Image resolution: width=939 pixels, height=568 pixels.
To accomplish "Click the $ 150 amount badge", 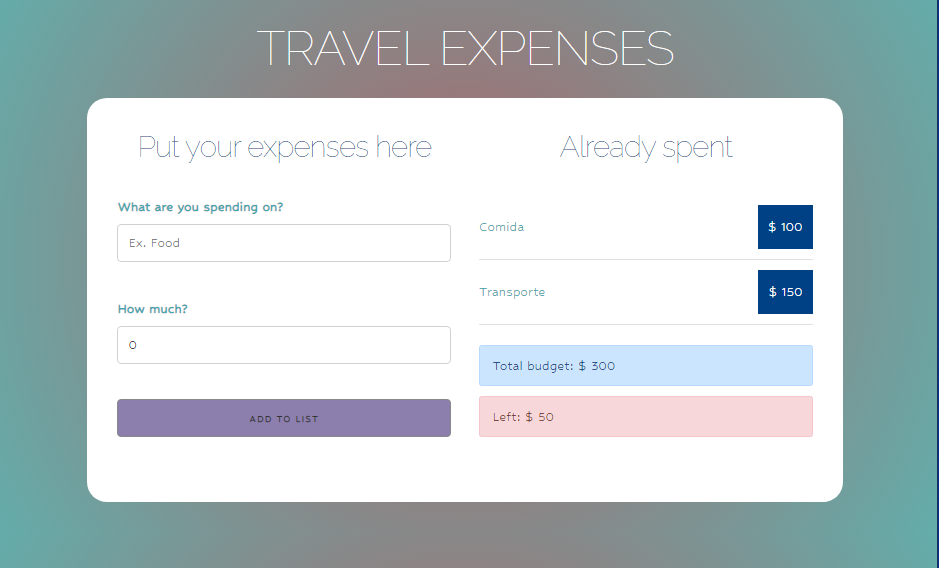I will pos(785,292).
